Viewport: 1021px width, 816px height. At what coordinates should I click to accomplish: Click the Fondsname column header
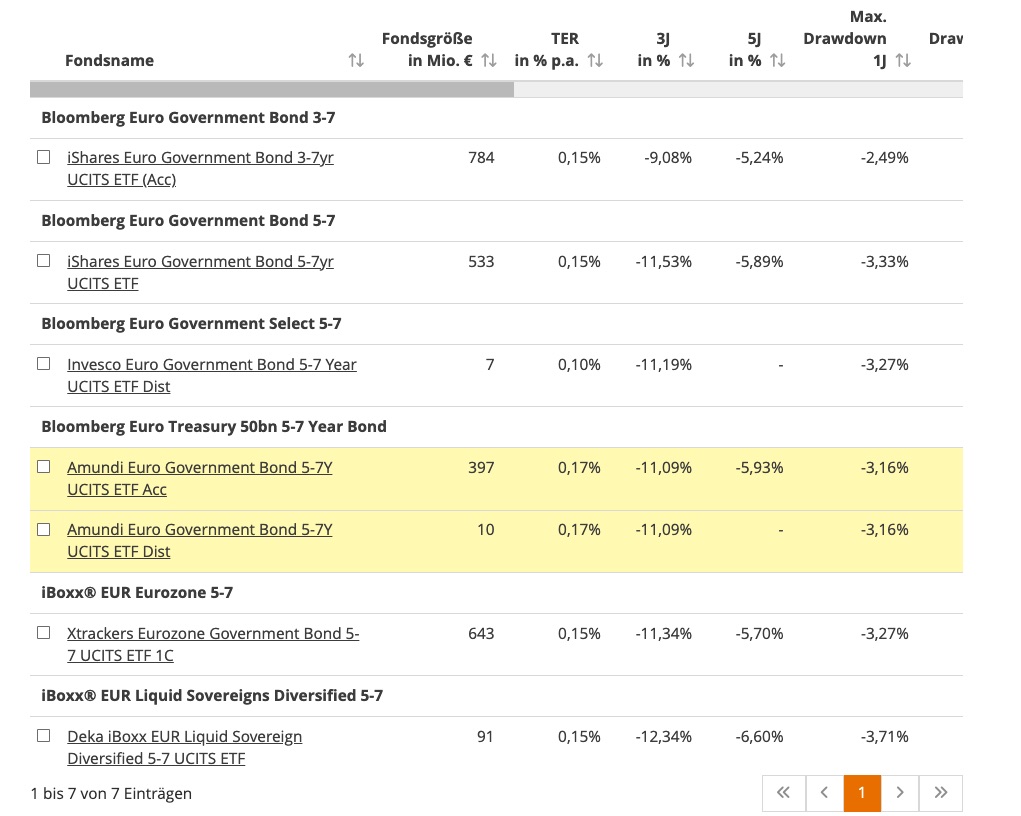(x=110, y=61)
